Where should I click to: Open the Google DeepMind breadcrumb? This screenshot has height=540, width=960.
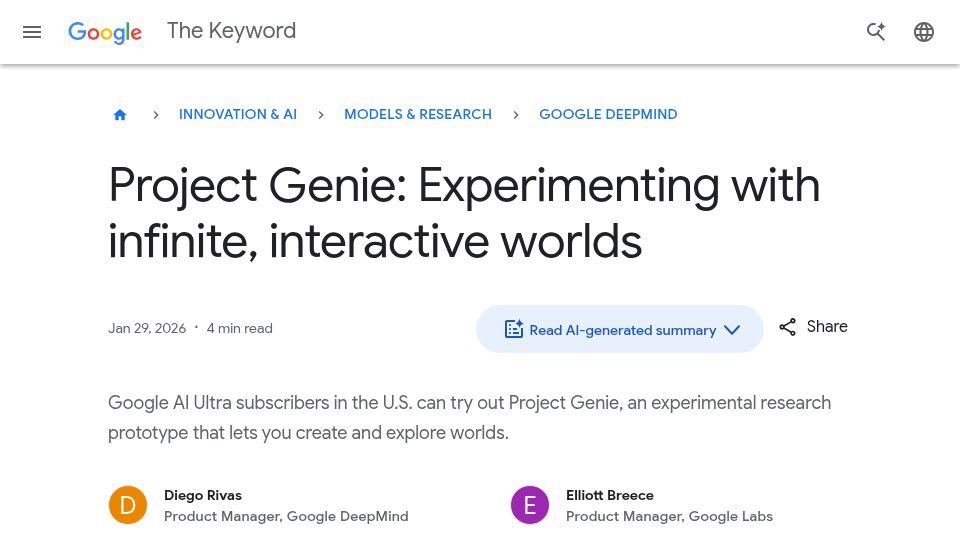(608, 114)
